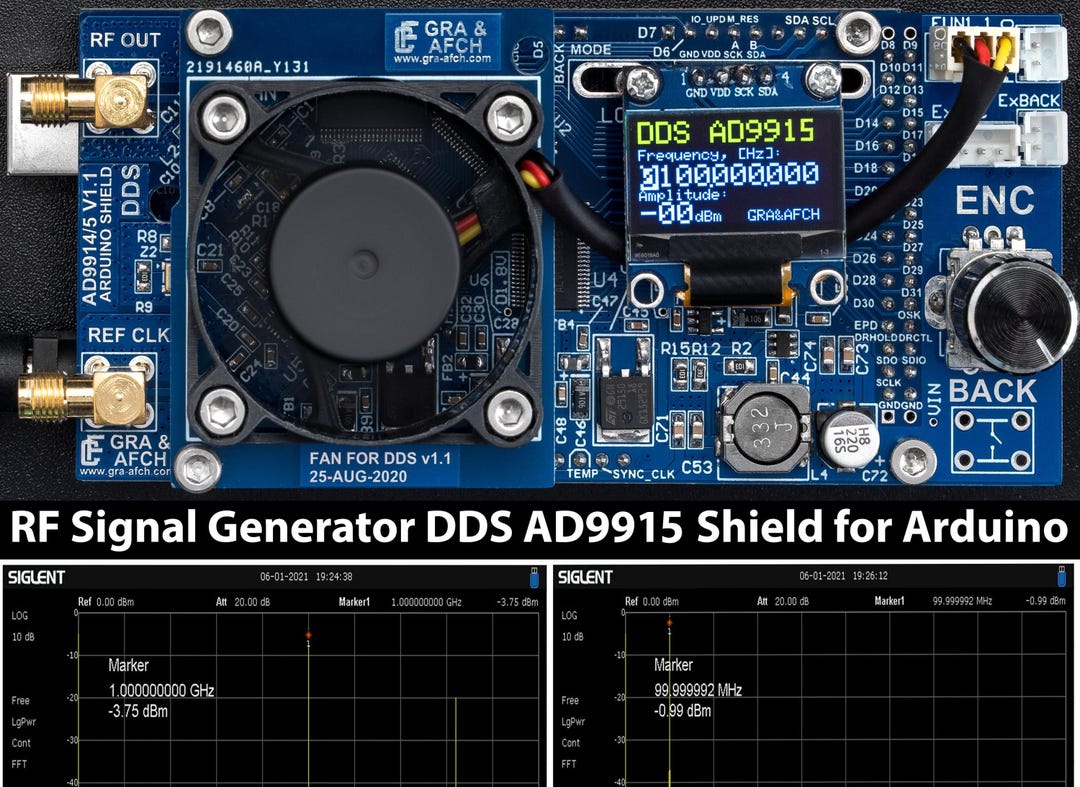
Task: Click the "DDS AD9915" heading on the OLED
Action: point(726,131)
